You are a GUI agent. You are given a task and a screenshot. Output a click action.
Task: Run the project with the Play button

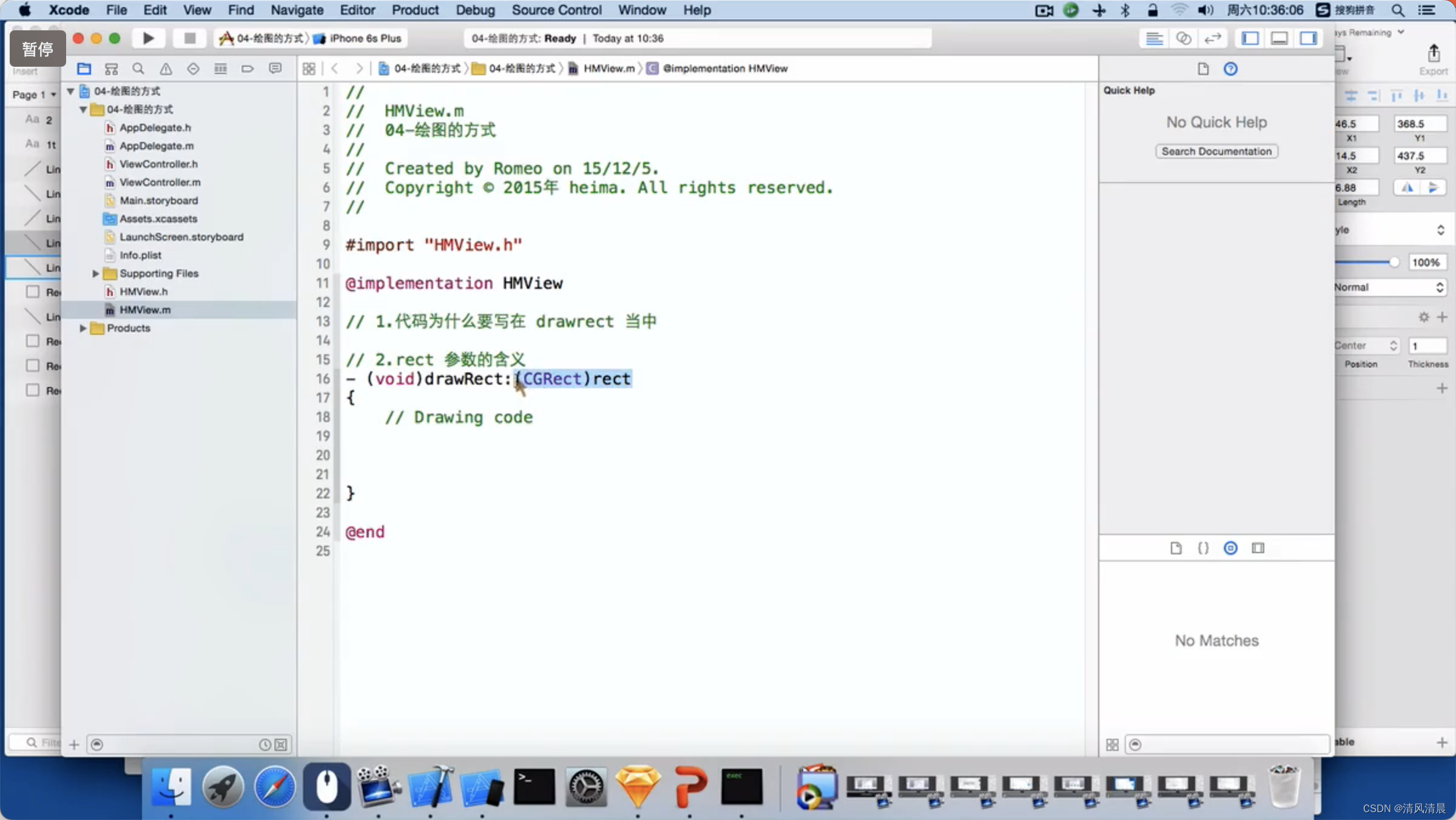pos(148,38)
